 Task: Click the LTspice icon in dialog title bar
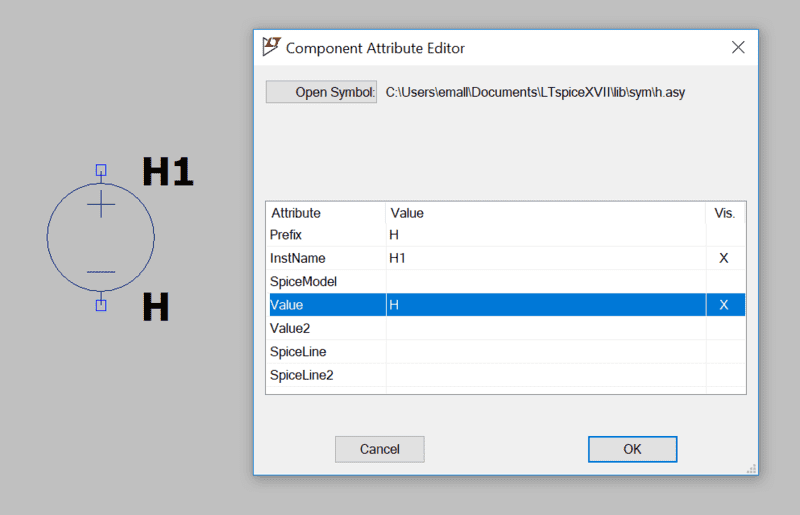tap(271, 47)
